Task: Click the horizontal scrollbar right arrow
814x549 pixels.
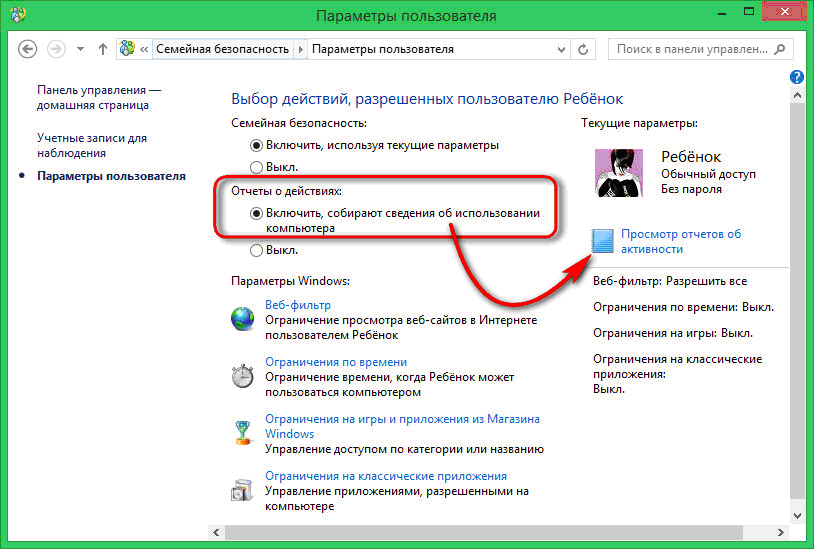Action: 780,532
